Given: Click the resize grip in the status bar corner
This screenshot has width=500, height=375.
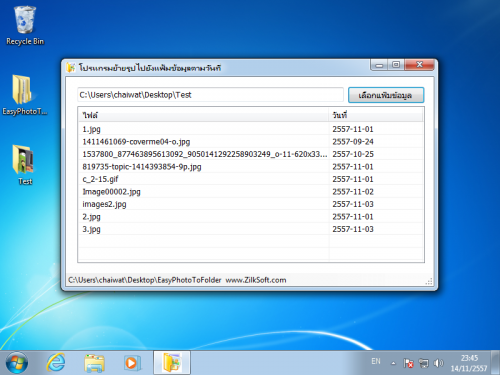Looking at the screenshot, I should (429, 282).
